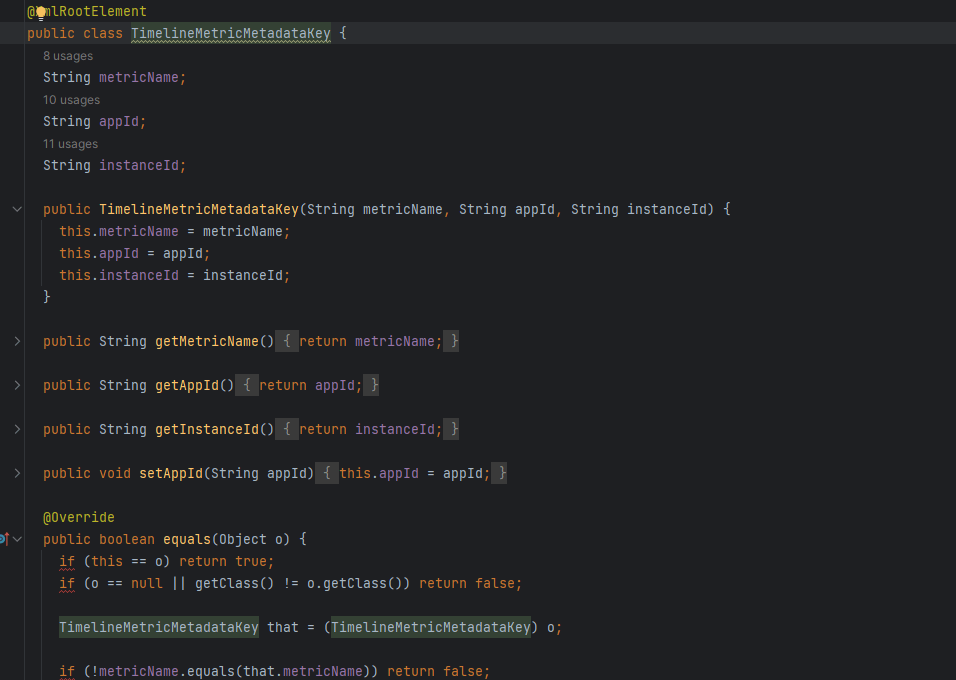Click the "boolean" return type keyword
Screen dimensions: 956x680
[127, 539]
